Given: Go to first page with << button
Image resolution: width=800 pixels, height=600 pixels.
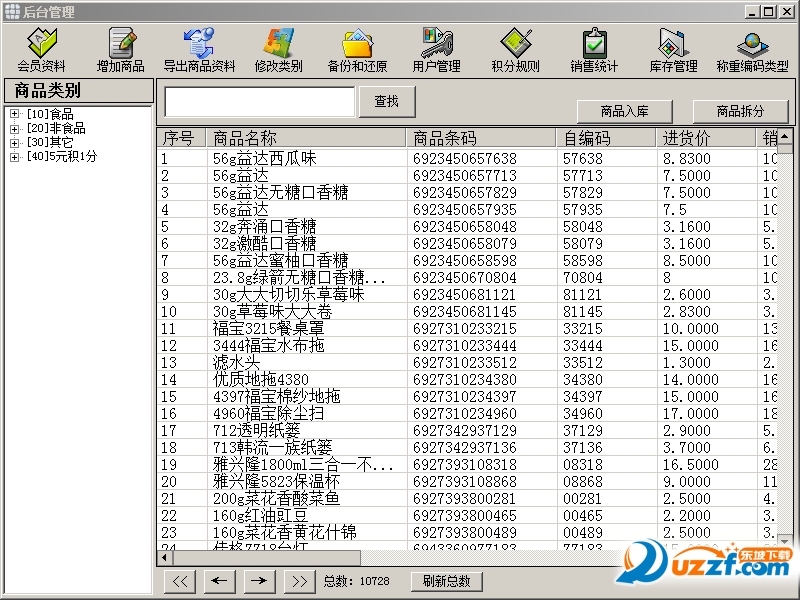Looking at the screenshot, I should [x=180, y=581].
